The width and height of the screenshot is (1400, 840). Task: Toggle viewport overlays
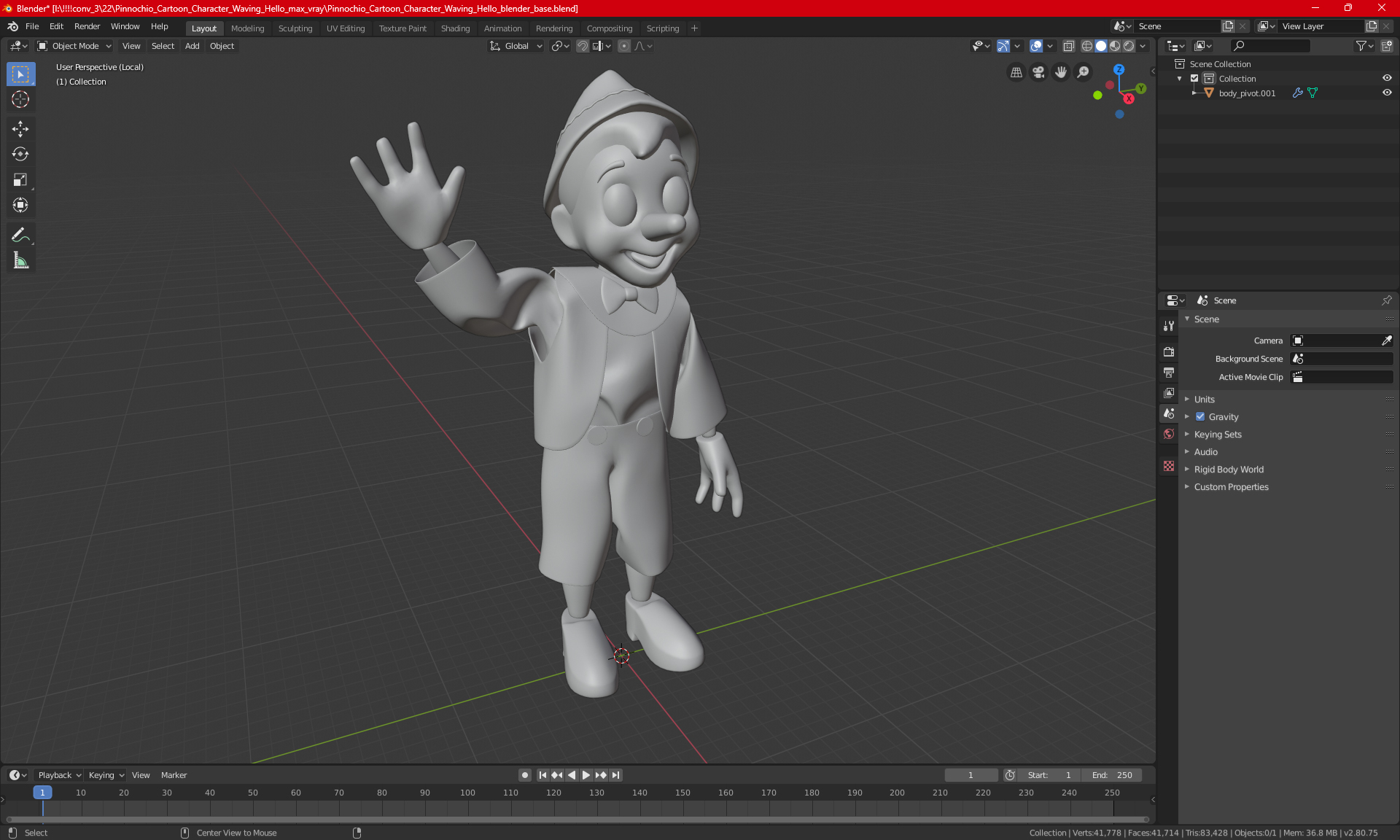pyautogui.click(x=1036, y=46)
